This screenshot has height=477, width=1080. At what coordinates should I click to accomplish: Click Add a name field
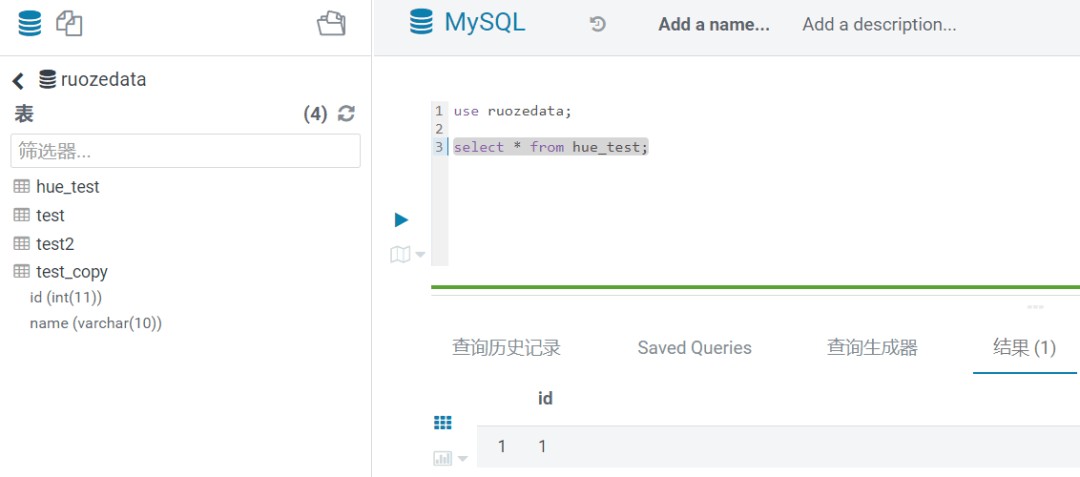(713, 25)
